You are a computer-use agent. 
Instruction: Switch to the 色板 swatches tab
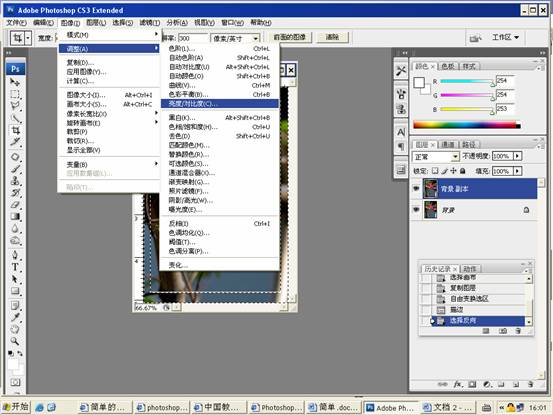click(448, 66)
